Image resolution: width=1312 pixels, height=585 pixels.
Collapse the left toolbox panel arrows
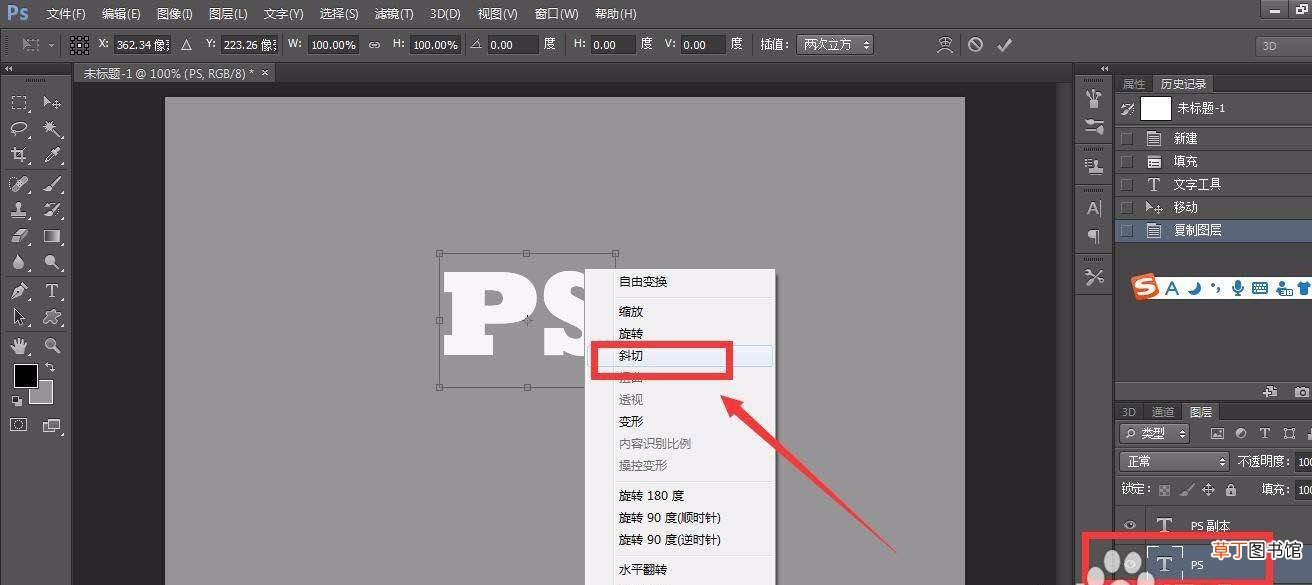tap(9, 68)
